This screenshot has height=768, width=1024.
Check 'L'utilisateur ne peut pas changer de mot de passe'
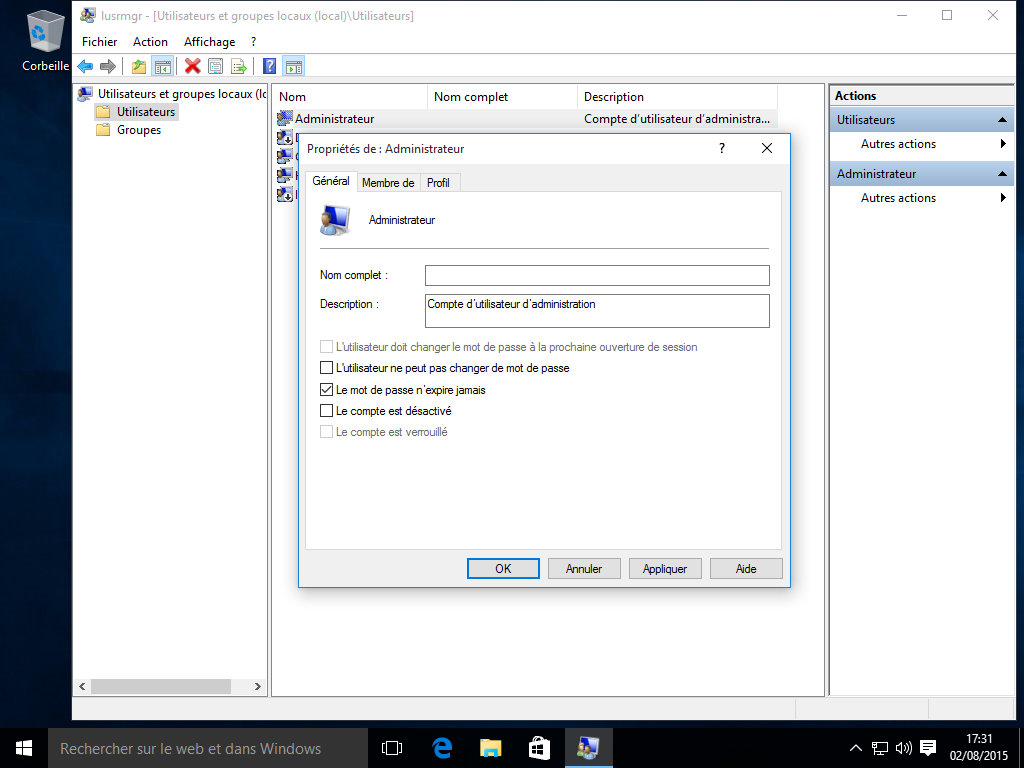tap(327, 368)
